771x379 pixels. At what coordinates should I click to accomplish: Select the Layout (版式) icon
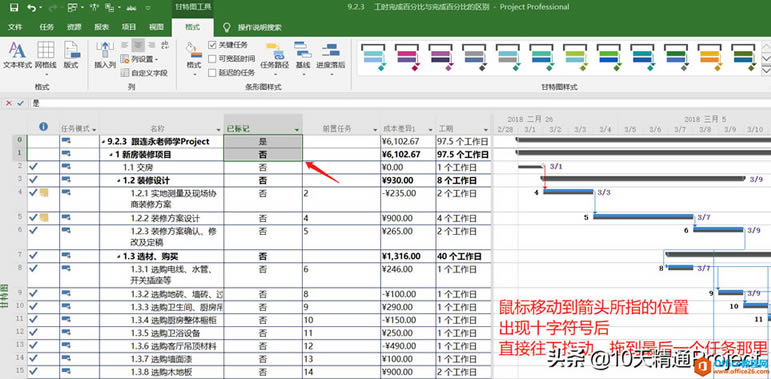pos(71,55)
